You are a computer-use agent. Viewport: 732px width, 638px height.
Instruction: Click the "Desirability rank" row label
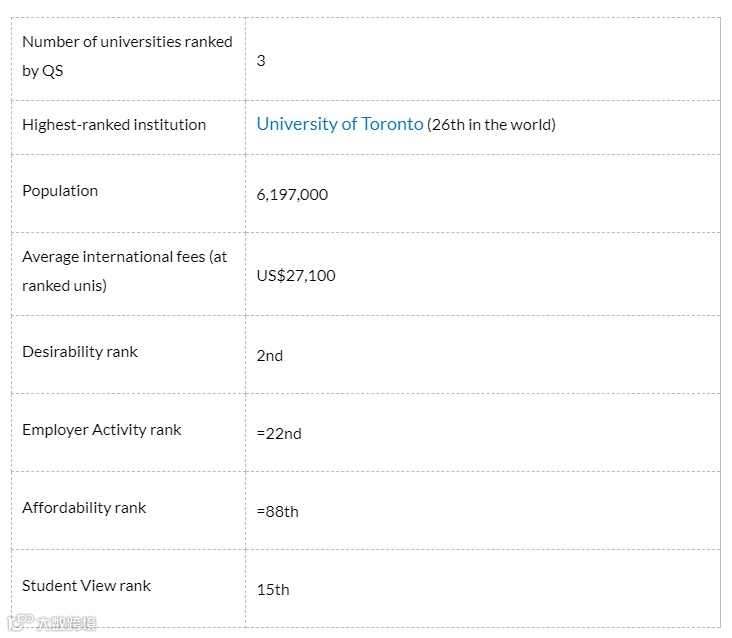tap(80, 352)
